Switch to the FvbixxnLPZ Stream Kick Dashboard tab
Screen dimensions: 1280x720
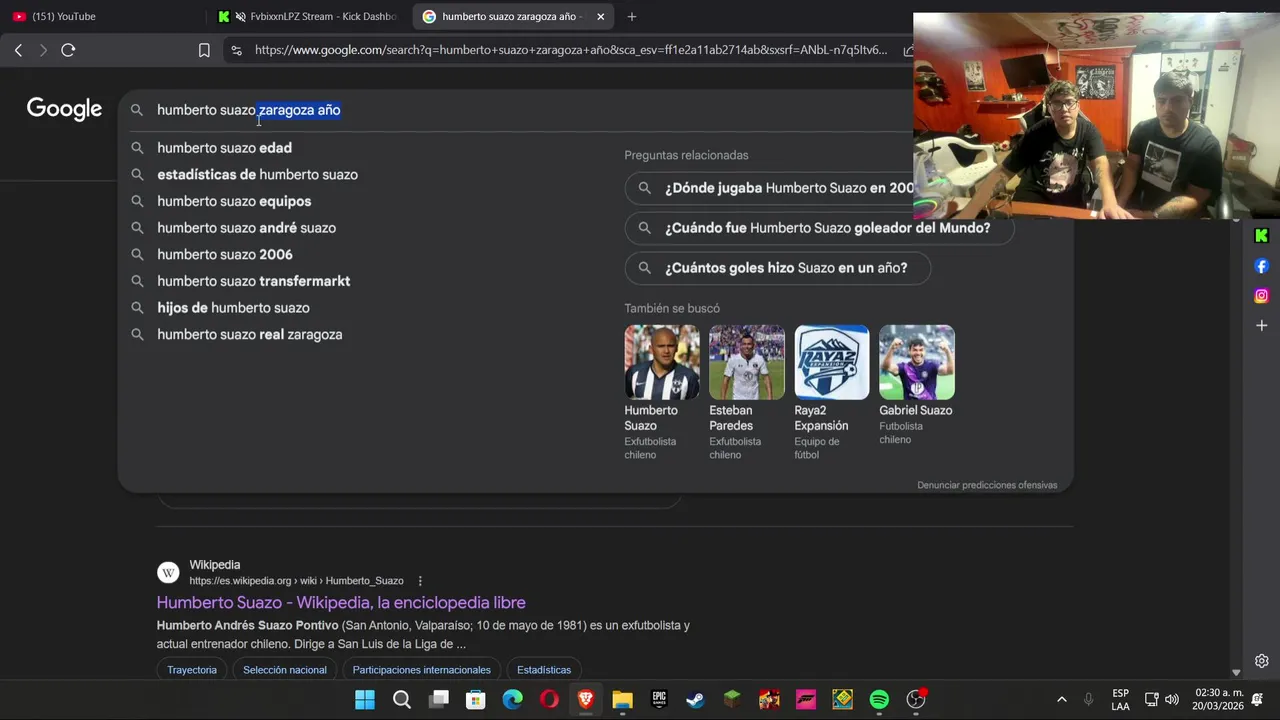pos(308,16)
